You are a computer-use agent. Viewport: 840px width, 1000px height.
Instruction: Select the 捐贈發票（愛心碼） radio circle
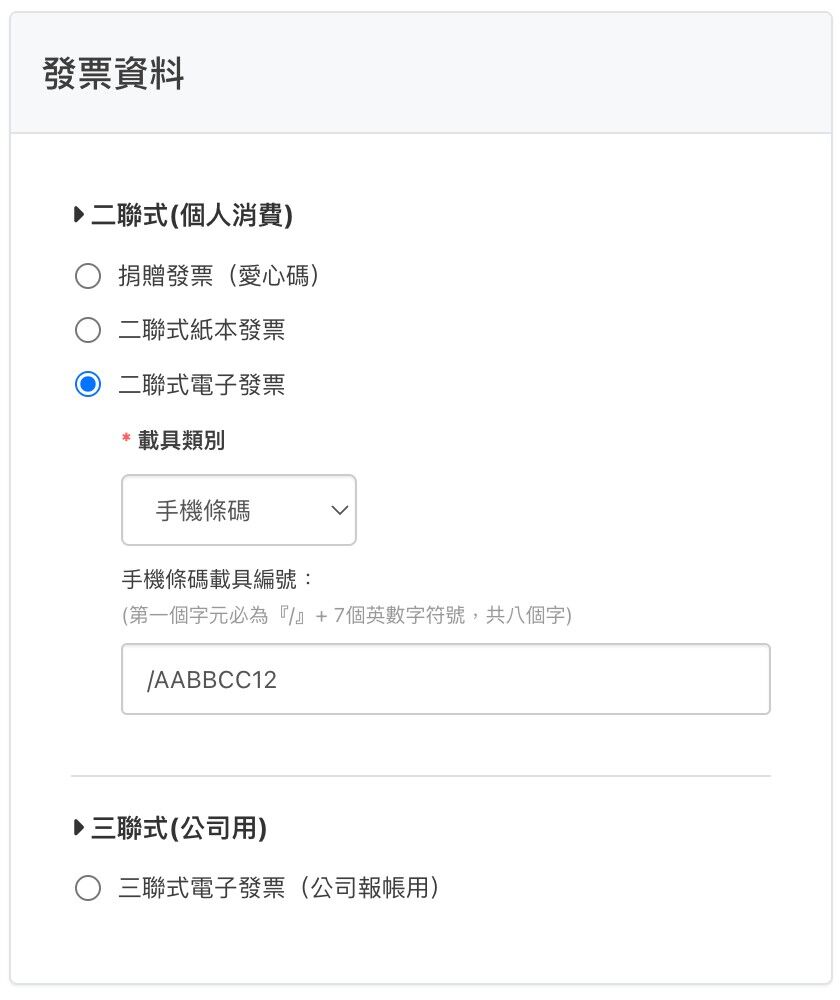(x=88, y=276)
